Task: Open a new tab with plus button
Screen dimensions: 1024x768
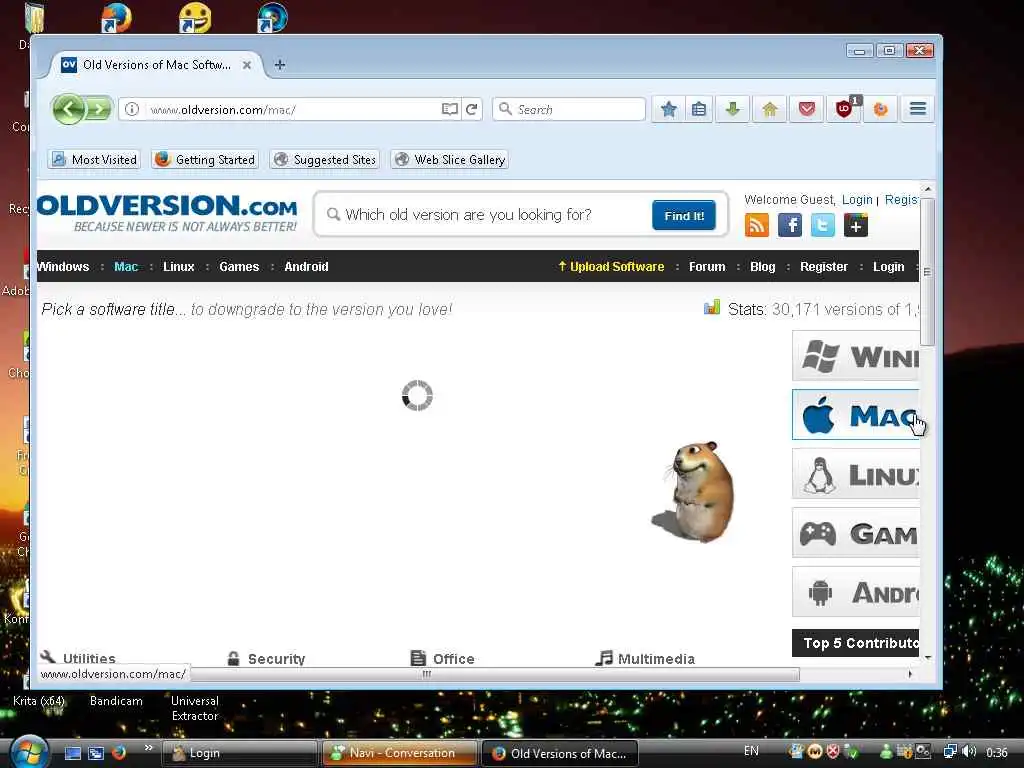Action: [x=280, y=65]
